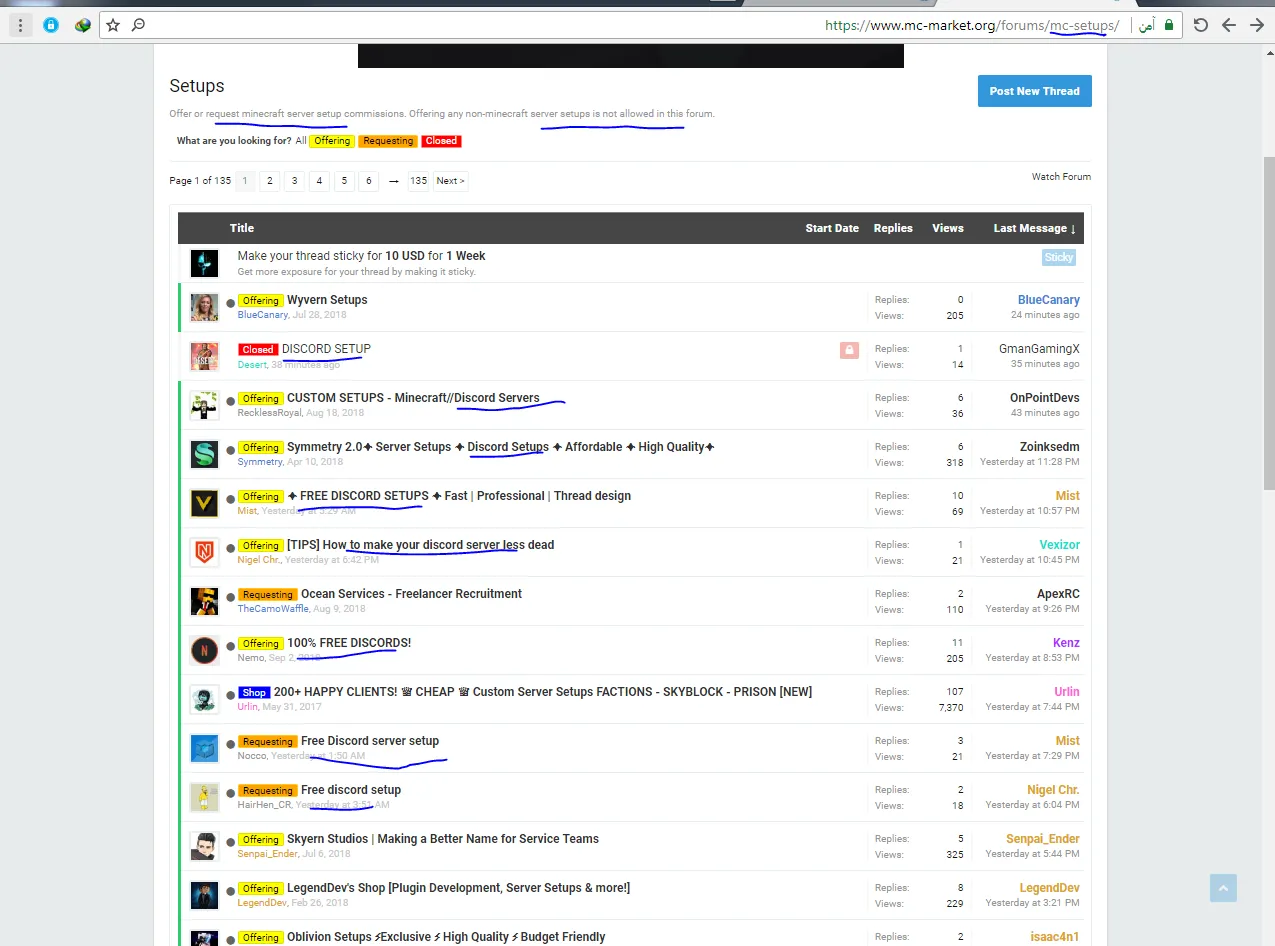This screenshot has height=946, width=1275.
Task: Click the Watch Forum link
Action: [x=1061, y=177]
